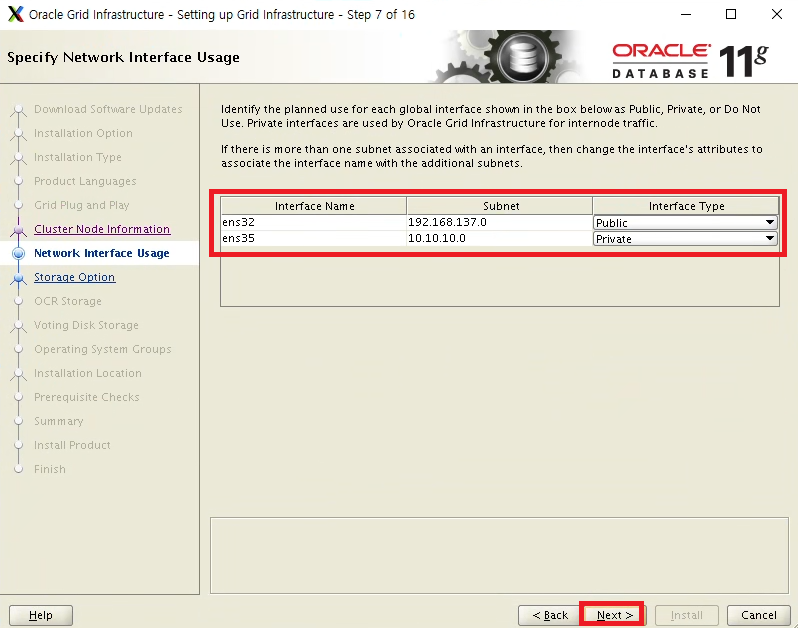Select the ens32 interface name cell
Viewport: 798px width, 628px height.
314,222
